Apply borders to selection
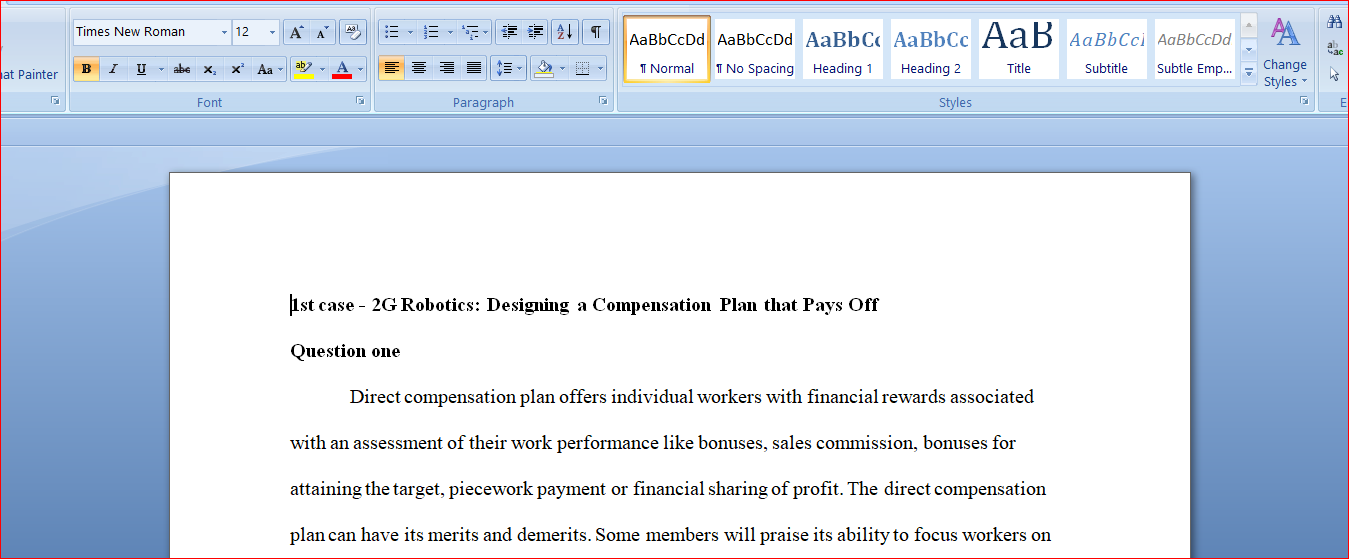Screen dimensions: 1349x559 582,69
